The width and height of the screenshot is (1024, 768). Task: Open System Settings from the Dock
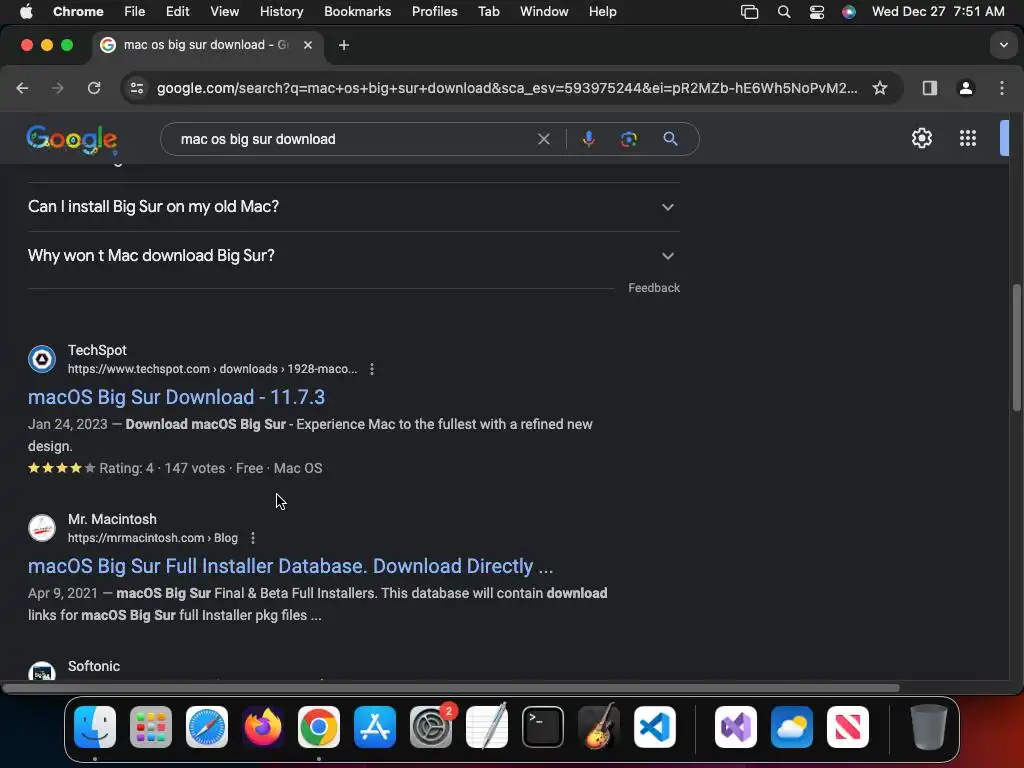[431, 727]
